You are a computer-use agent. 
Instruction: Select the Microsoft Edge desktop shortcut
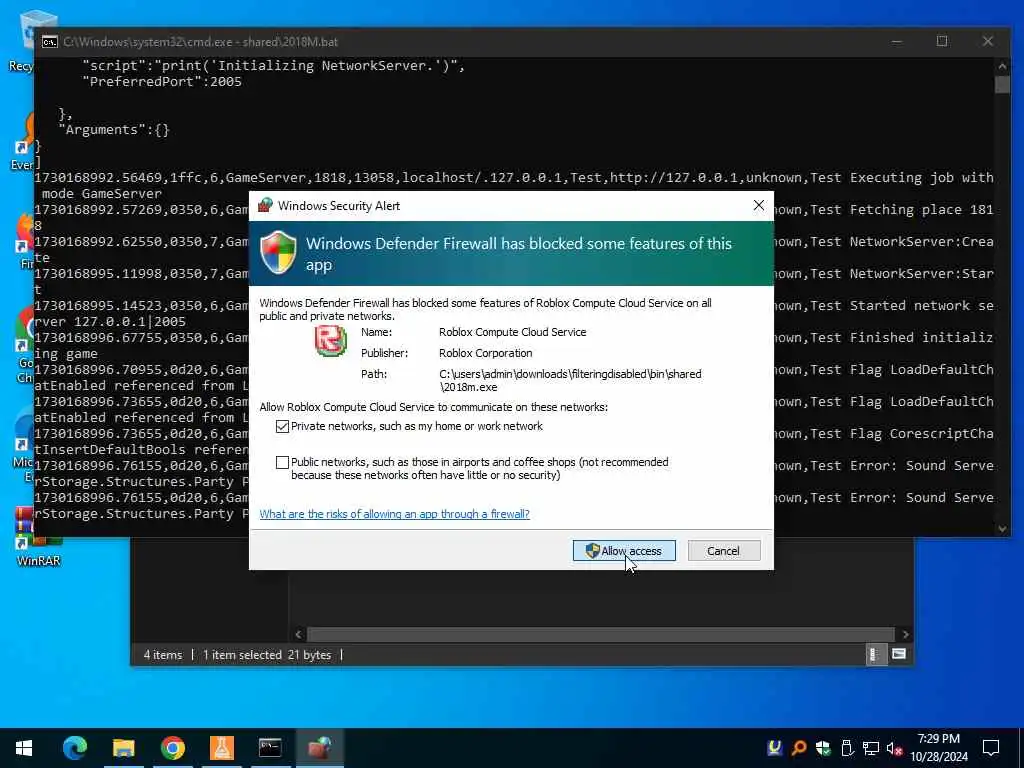(25, 447)
